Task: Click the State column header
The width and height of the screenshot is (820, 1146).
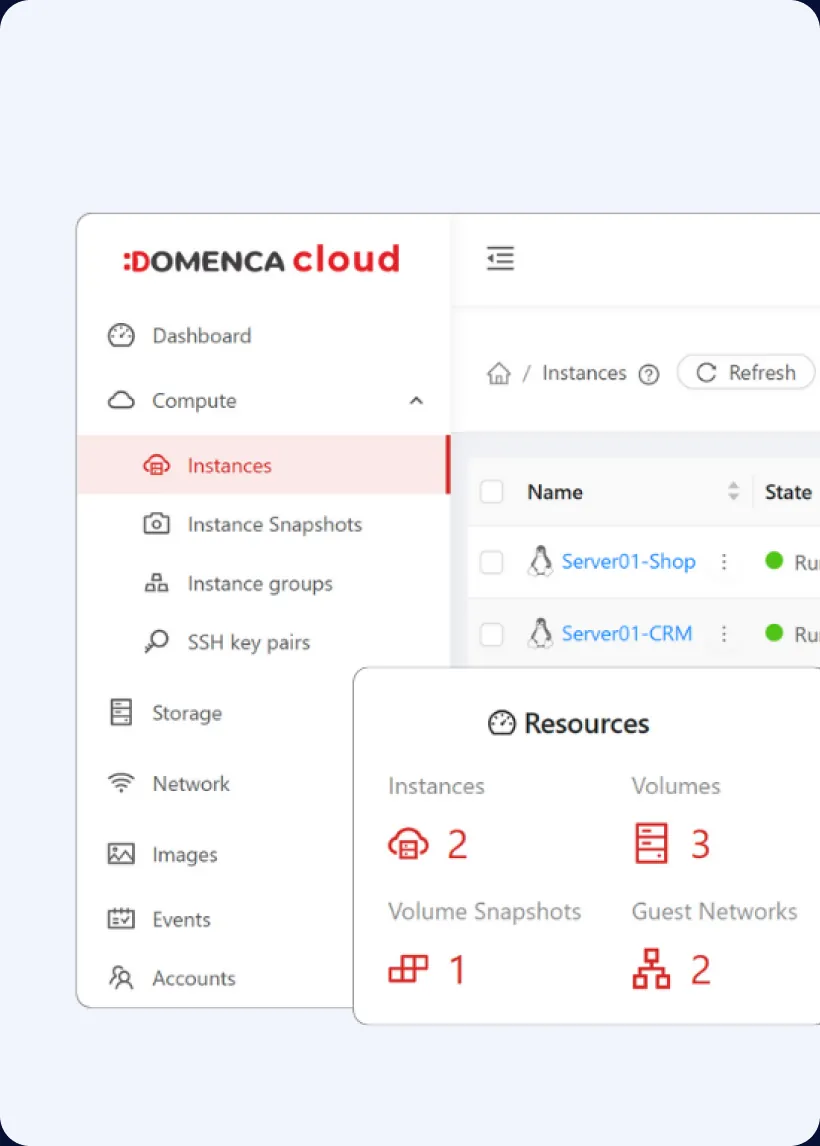Action: 788,492
